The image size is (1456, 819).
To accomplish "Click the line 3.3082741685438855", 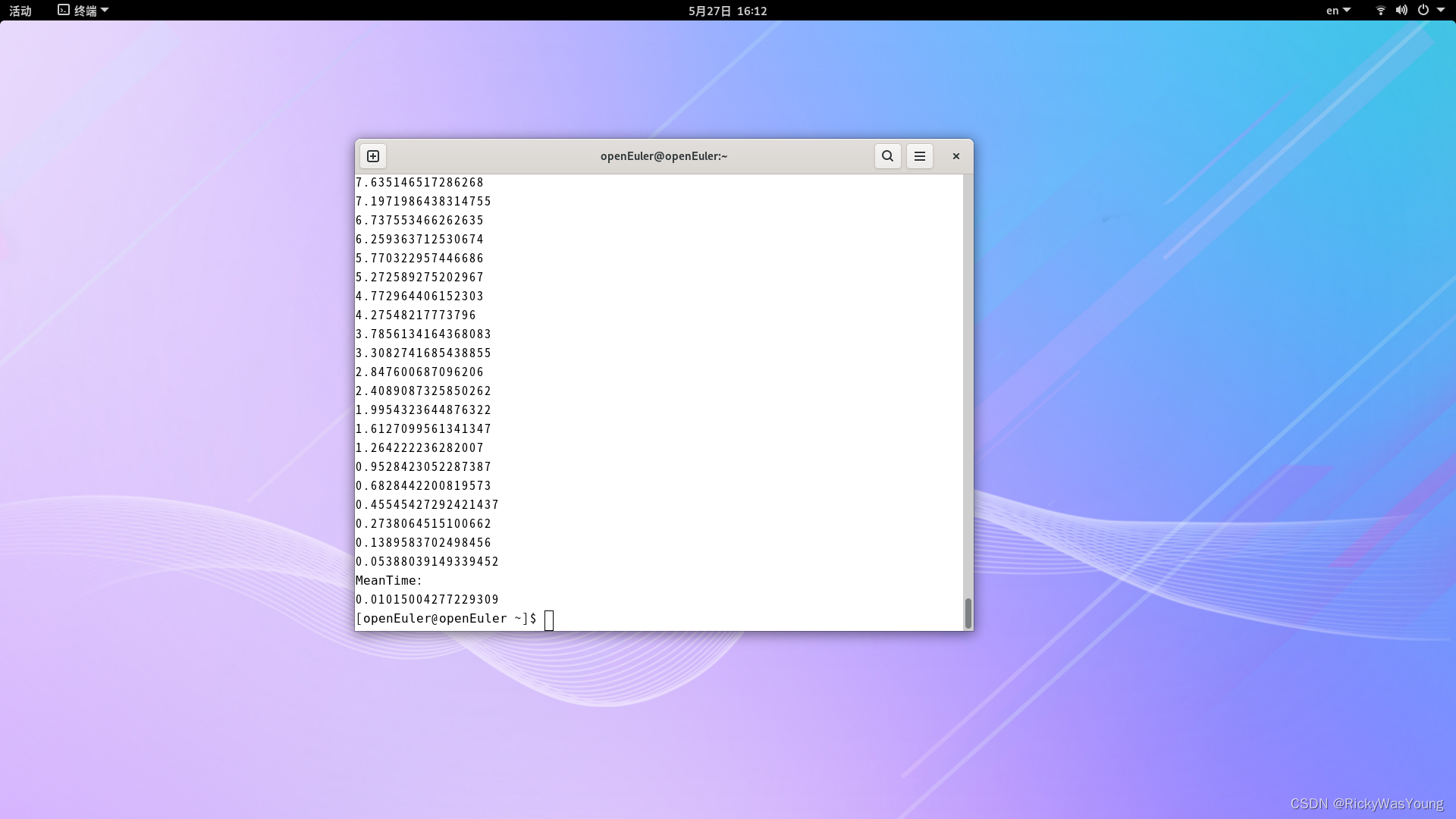I will tap(423, 353).
